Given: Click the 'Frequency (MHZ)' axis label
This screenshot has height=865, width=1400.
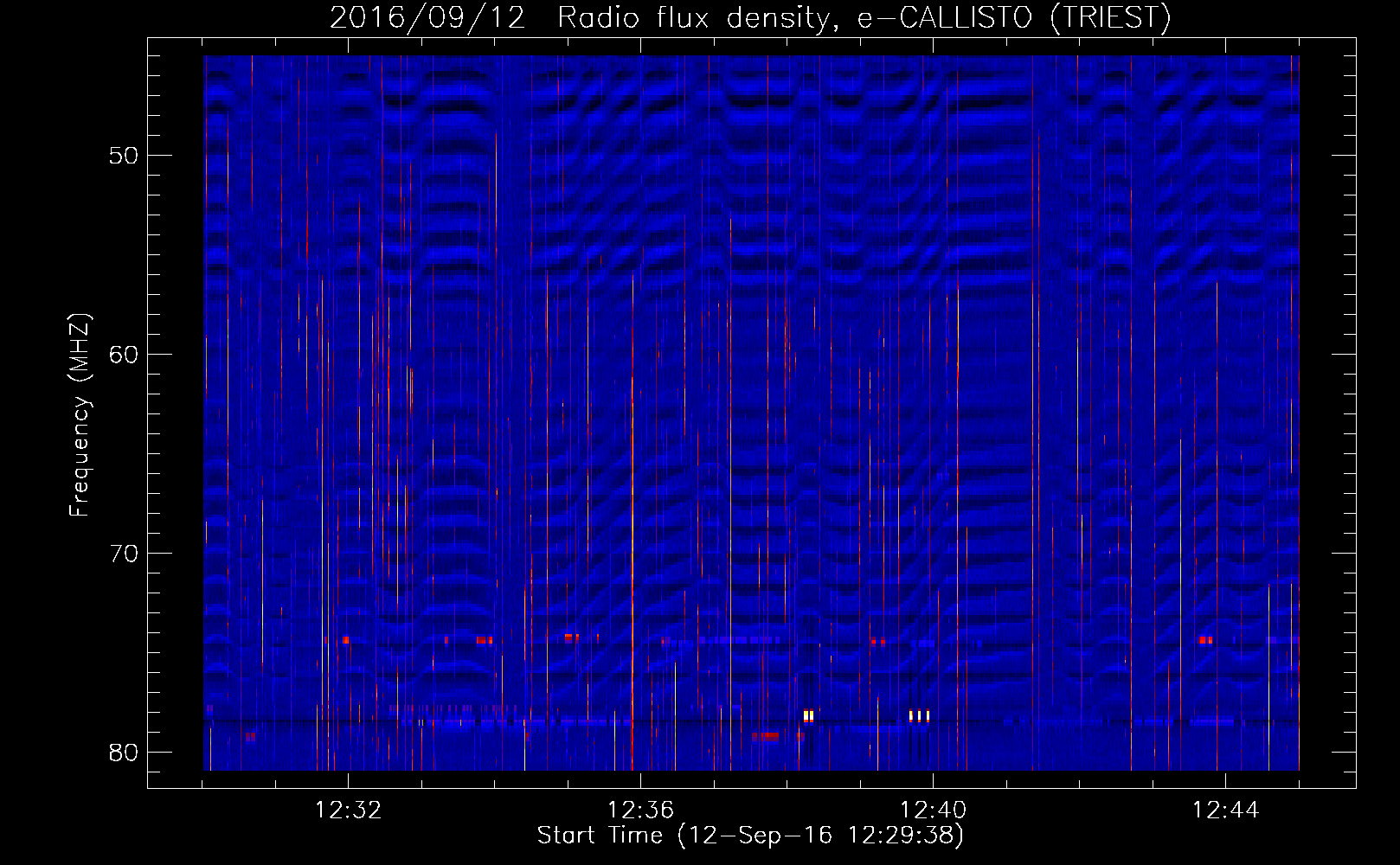Looking at the screenshot, I should (80, 415).
